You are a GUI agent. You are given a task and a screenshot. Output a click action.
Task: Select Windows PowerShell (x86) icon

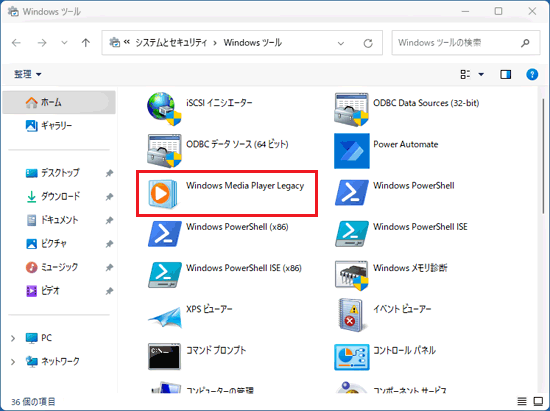coord(165,234)
